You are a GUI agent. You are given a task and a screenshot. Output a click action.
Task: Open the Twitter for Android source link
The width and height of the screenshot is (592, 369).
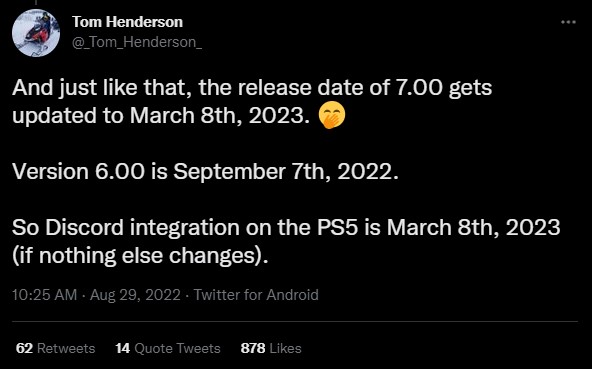[x=256, y=295]
